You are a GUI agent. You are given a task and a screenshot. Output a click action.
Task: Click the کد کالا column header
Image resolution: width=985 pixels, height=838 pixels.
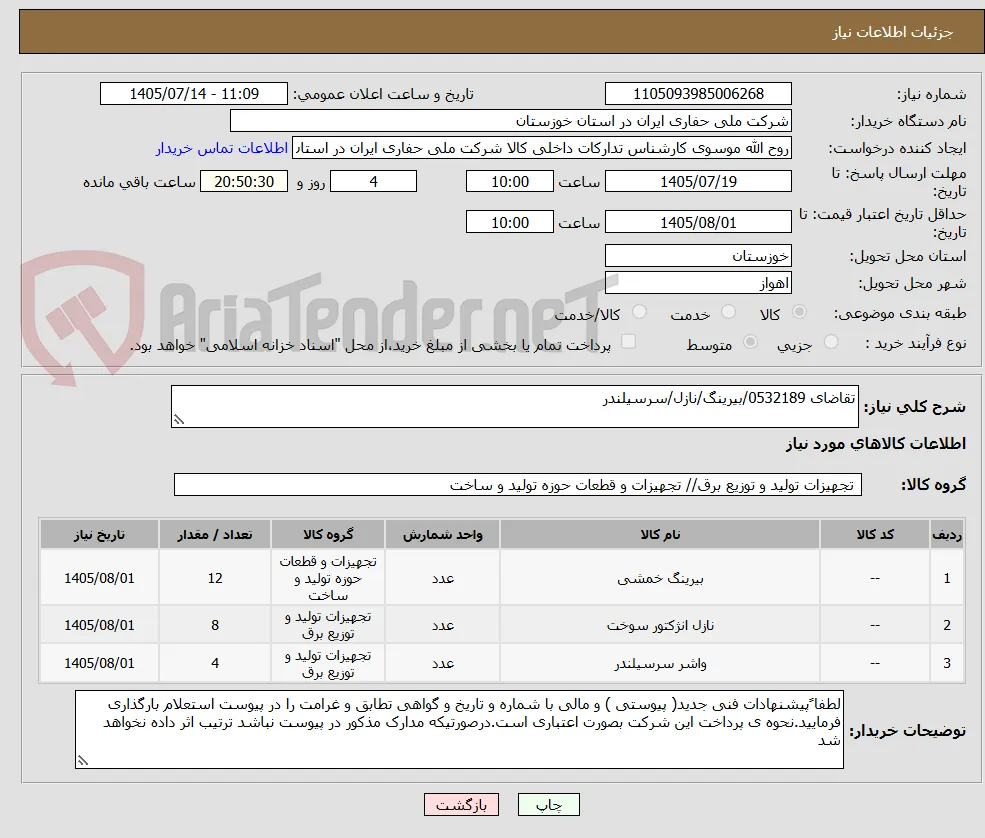[x=875, y=535]
